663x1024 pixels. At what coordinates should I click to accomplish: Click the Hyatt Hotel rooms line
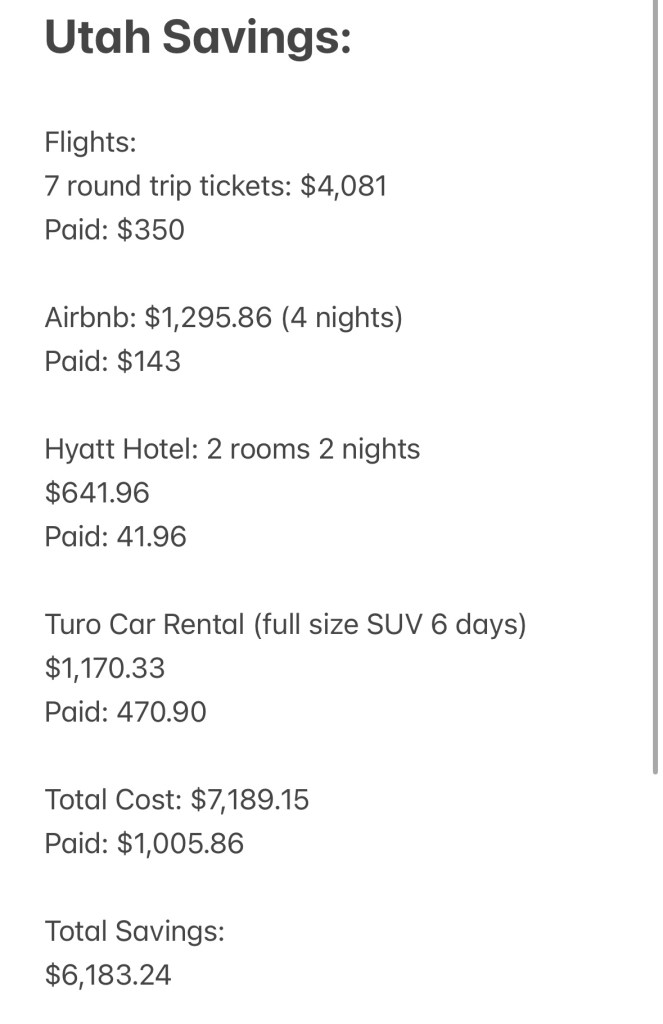tap(232, 449)
